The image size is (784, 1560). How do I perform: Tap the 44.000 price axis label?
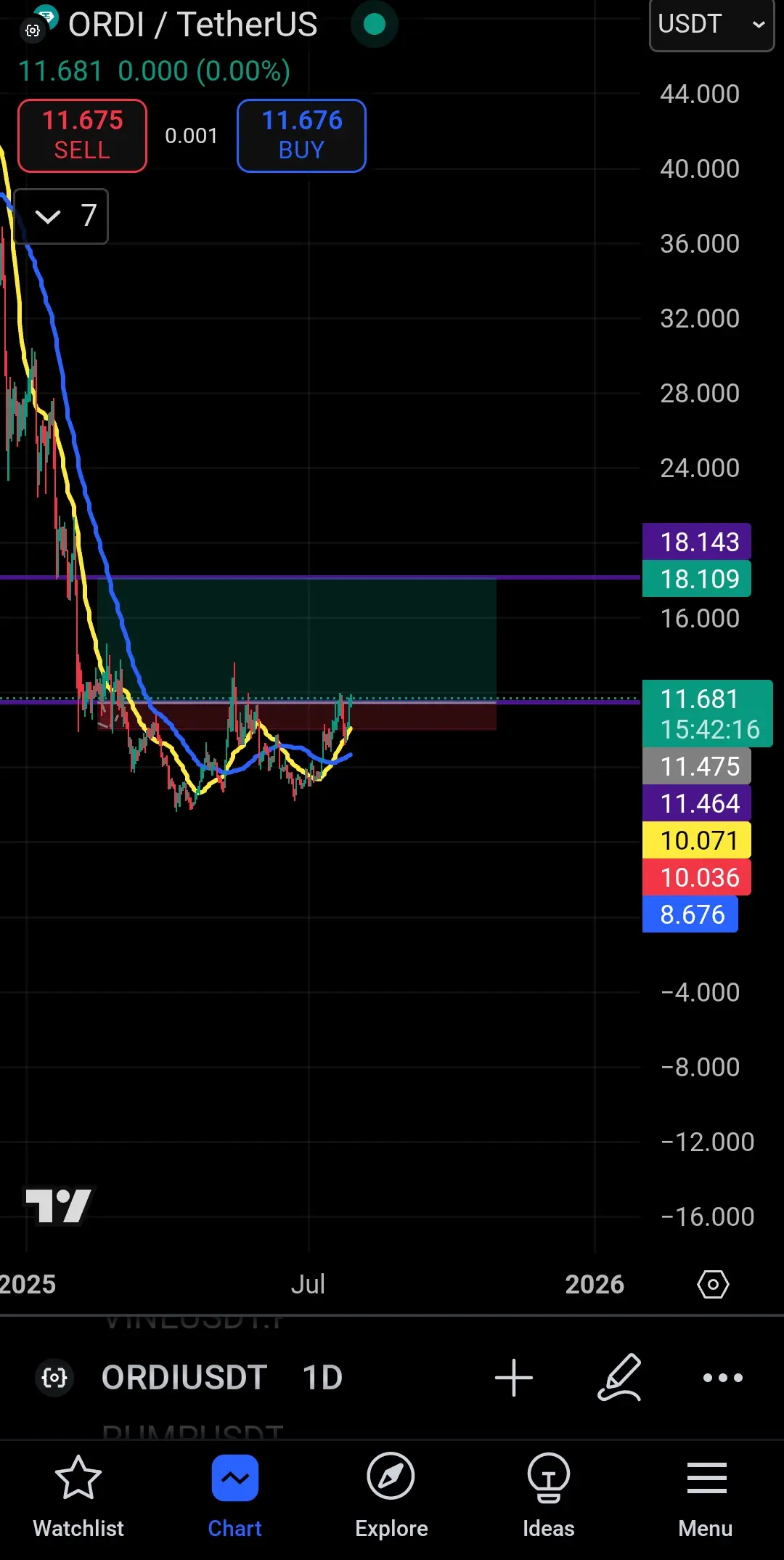700,94
